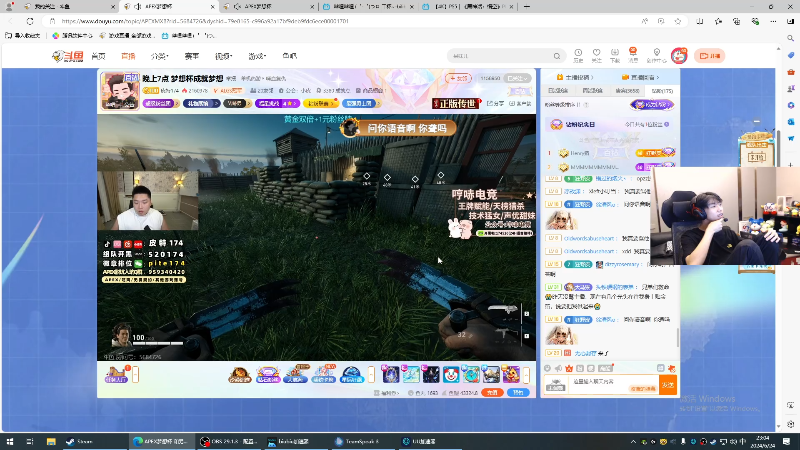
Task: Click the download icon in header
Action: point(615,55)
